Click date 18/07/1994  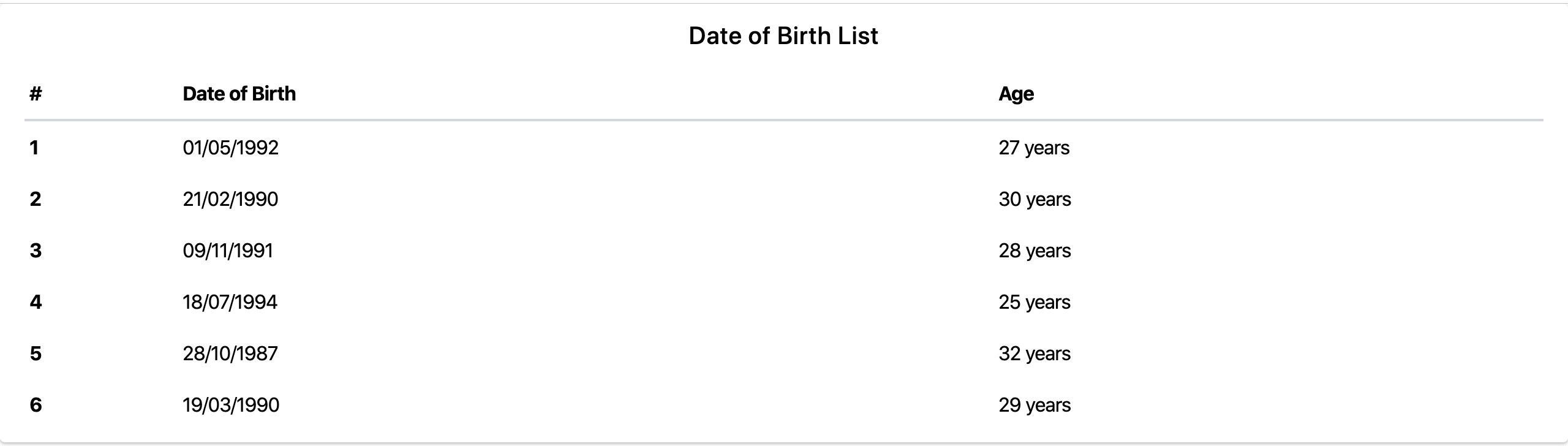[x=230, y=302]
